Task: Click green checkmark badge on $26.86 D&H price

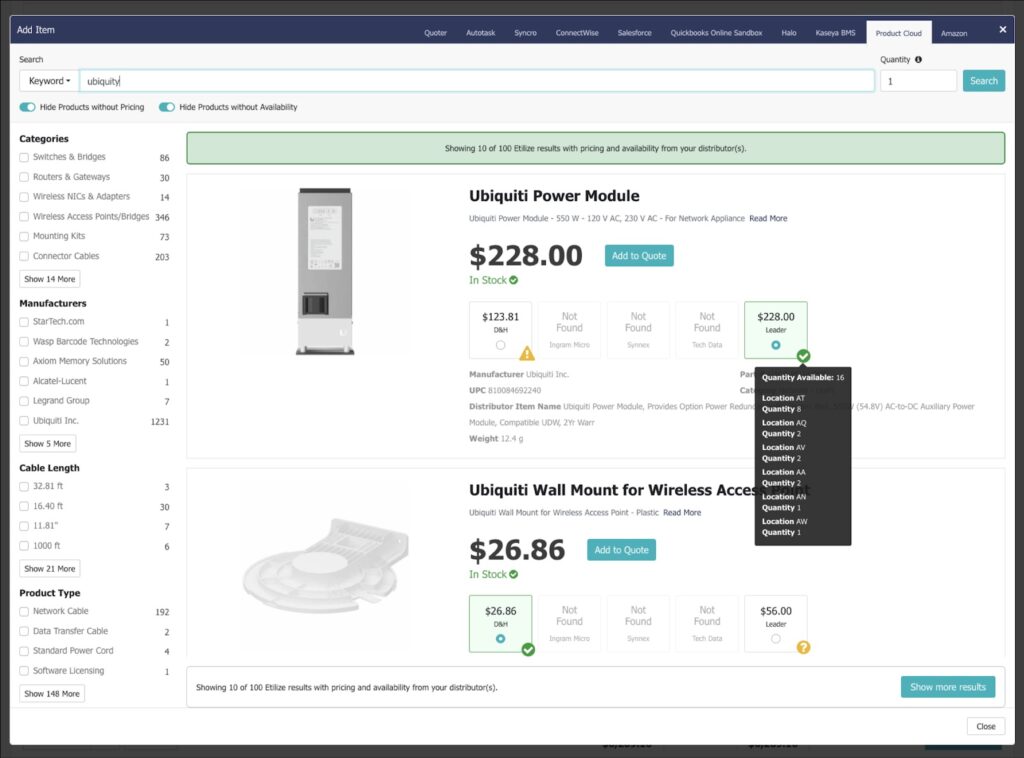Action: click(528, 650)
